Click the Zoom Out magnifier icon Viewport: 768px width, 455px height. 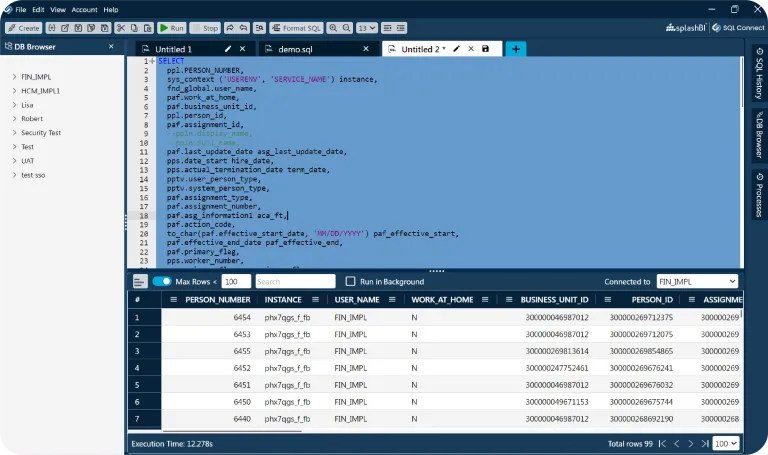(x=347, y=28)
